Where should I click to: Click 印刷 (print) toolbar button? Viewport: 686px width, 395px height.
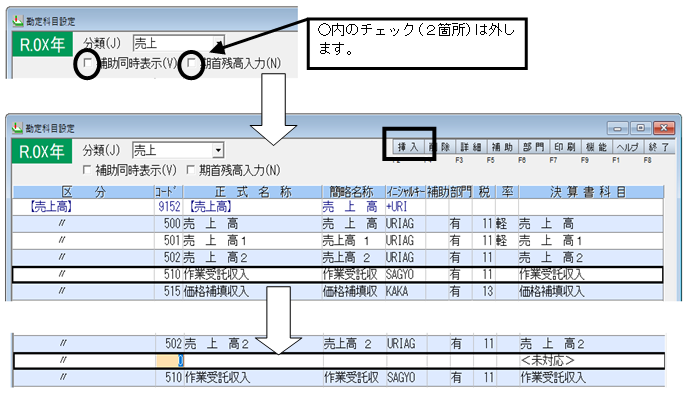tap(565, 147)
